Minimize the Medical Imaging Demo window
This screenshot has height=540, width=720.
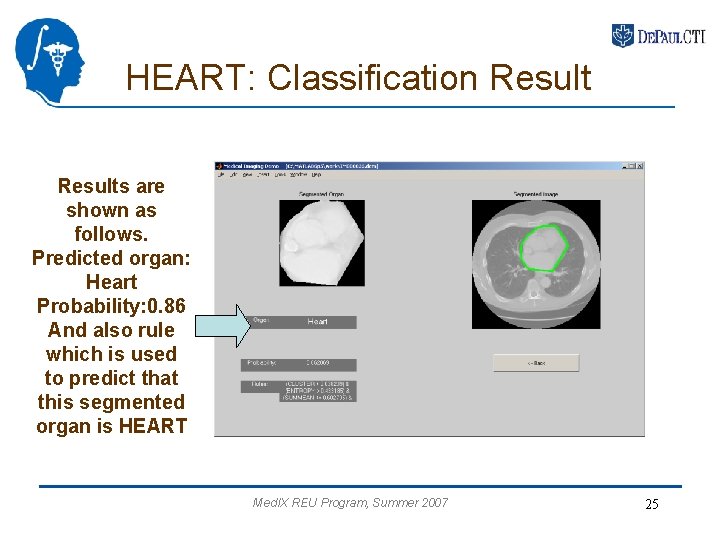(x=625, y=166)
